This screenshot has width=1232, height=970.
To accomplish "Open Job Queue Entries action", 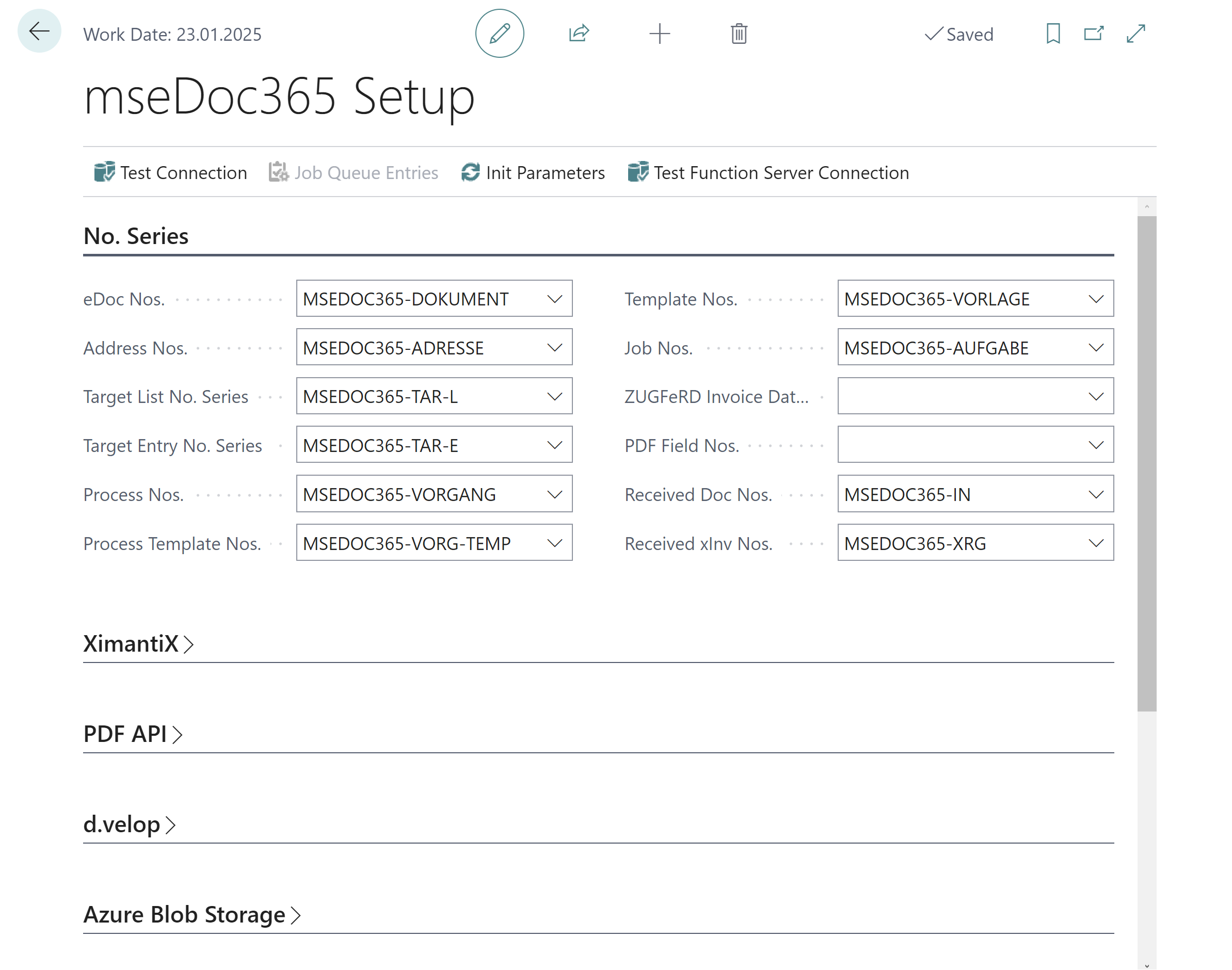I will (354, 172).
